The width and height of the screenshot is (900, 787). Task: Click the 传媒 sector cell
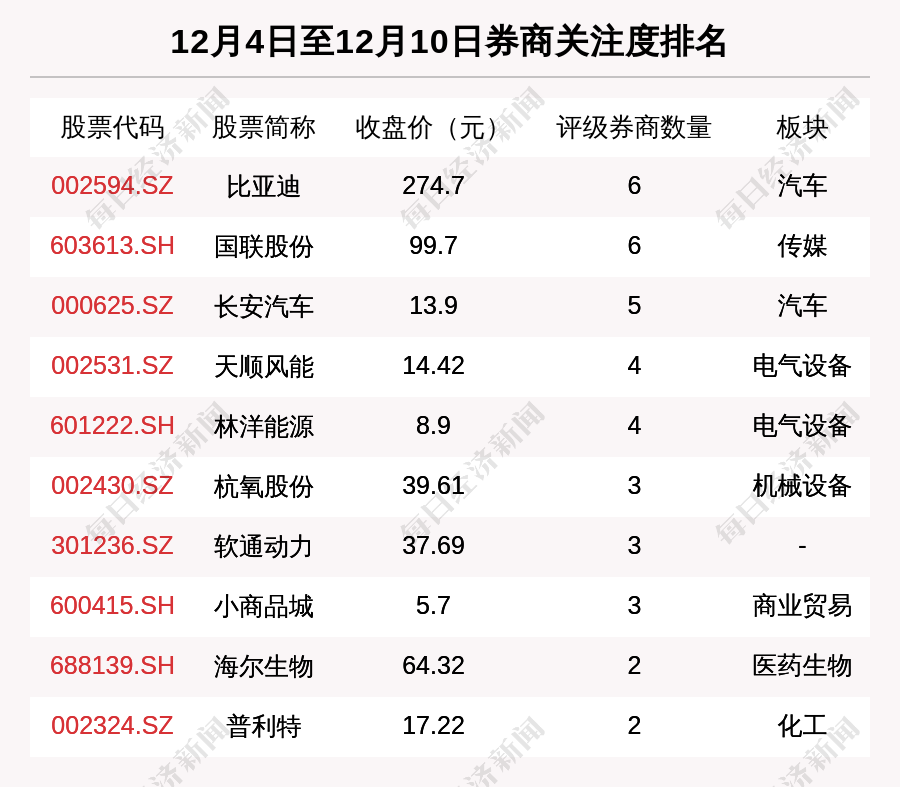pyautogui.click(x=802, y=246)
